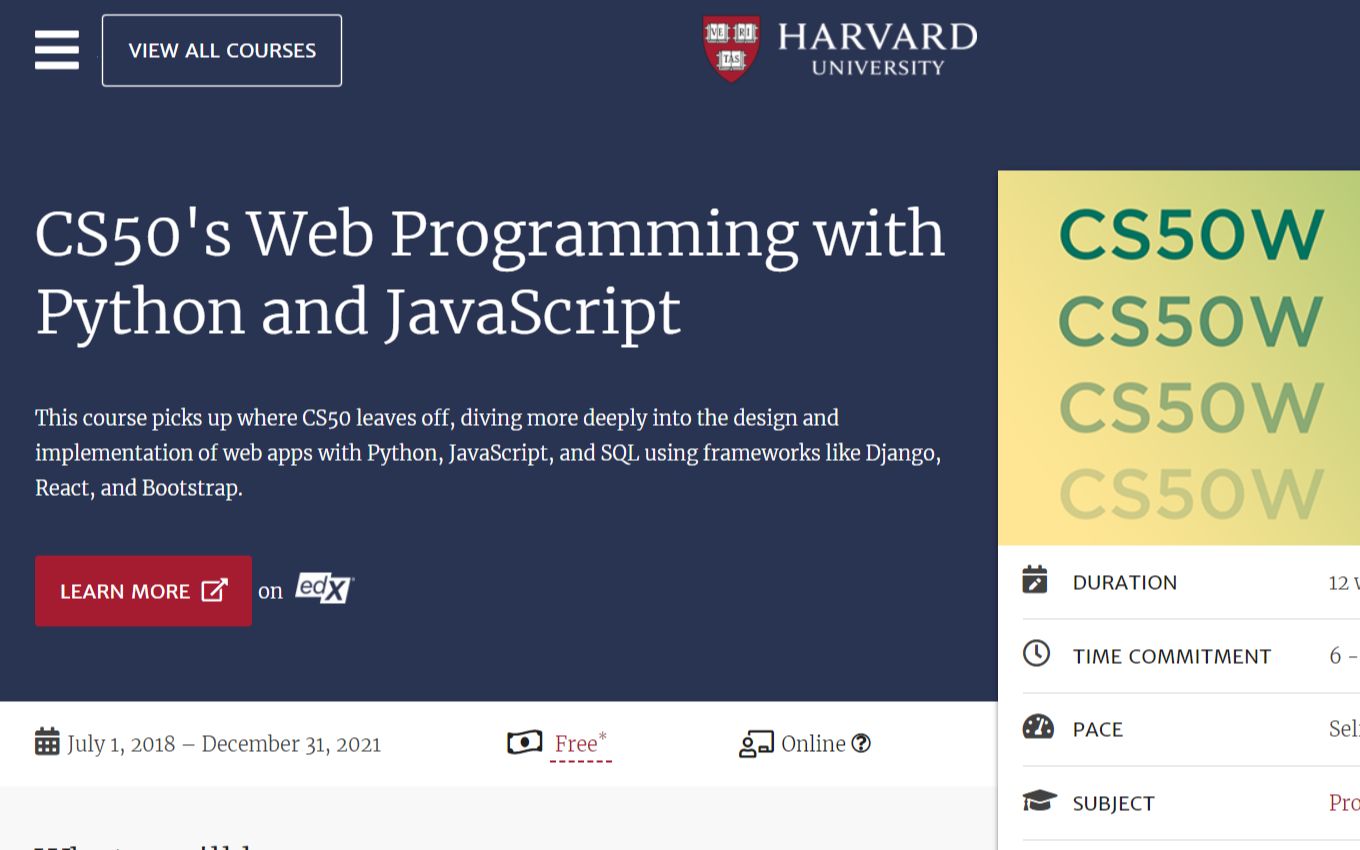Image resolution: width=1360 pixels, height=850 pixels.
Task: Click the course description paragraph
Action: point(488,453)
